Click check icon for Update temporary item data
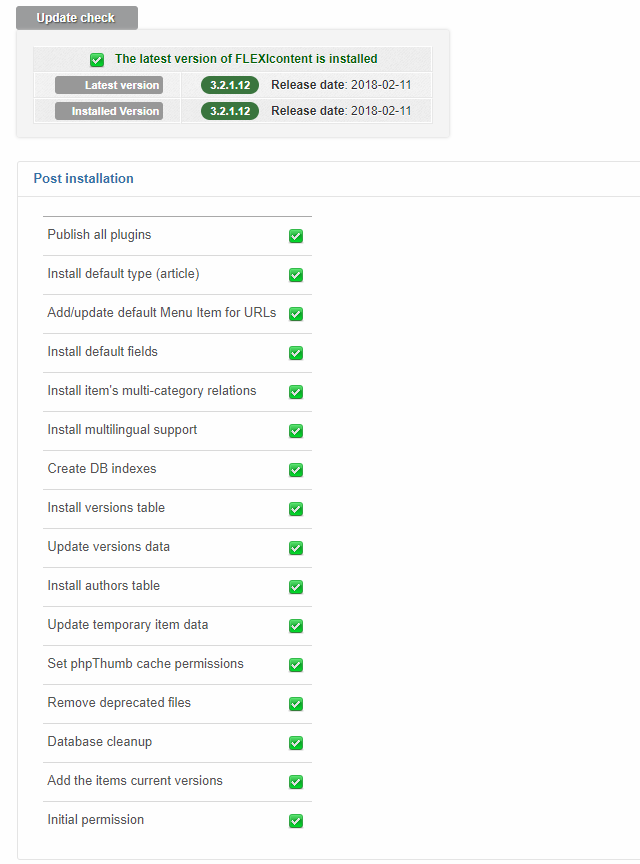The height and width of the screenshot is (864, 640). tap(296, 626)
